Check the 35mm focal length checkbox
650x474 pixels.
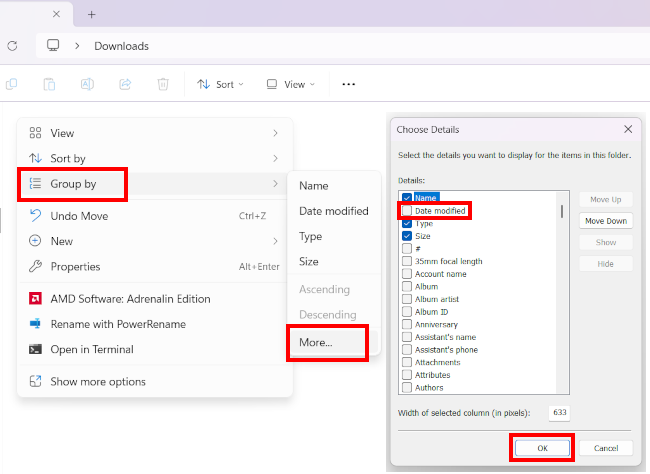point(407,261)
